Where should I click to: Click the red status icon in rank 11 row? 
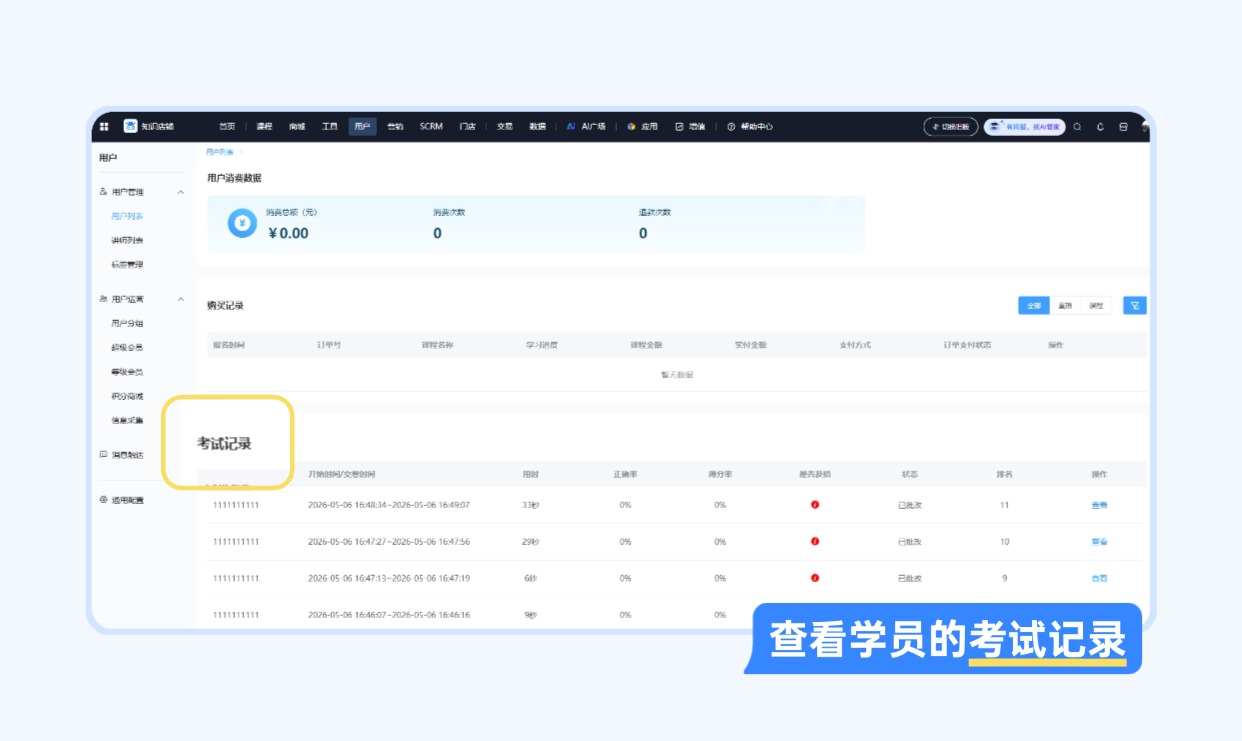click(x=815, y=505)
